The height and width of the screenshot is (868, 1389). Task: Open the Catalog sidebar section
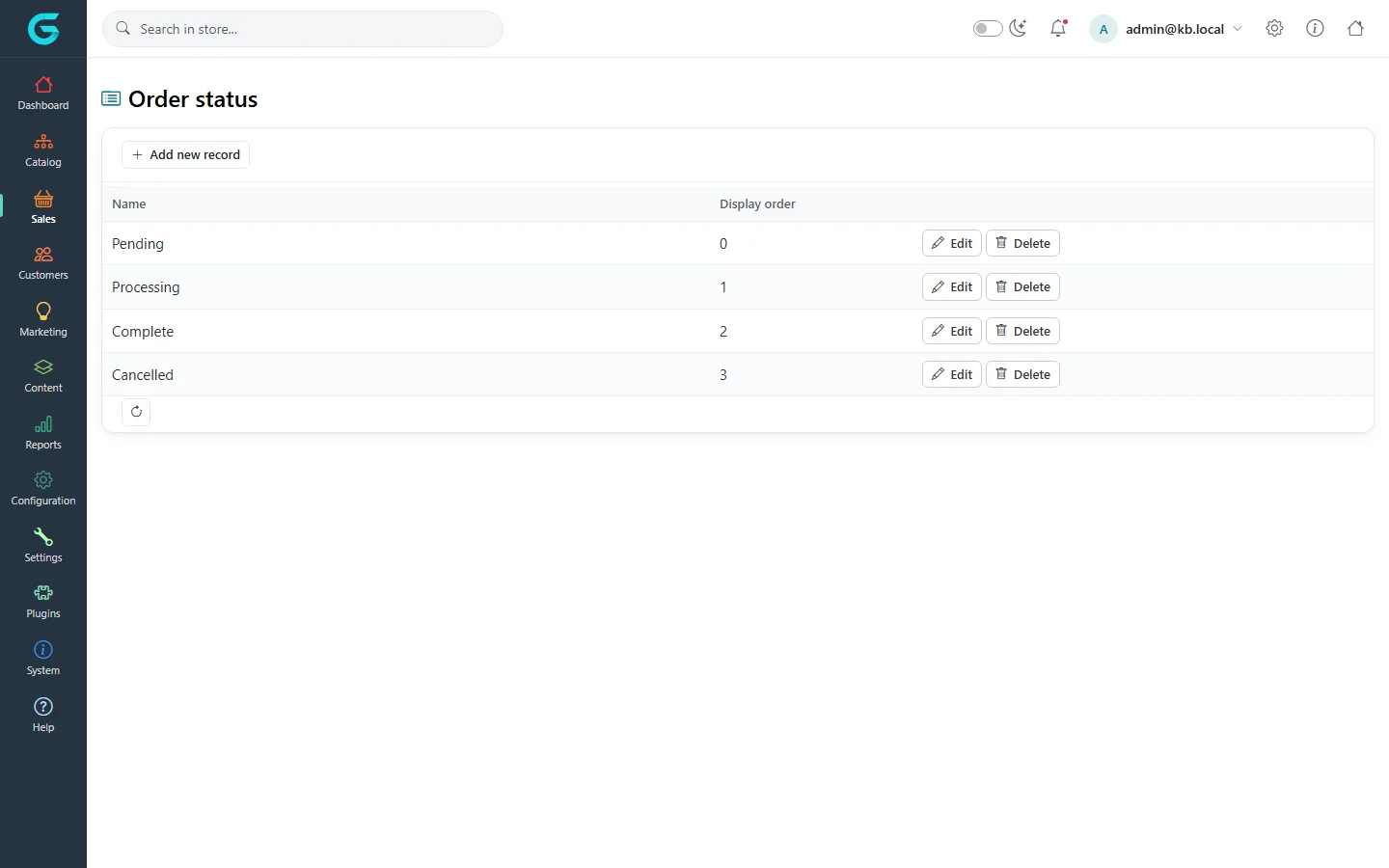(x=43, y=150)
